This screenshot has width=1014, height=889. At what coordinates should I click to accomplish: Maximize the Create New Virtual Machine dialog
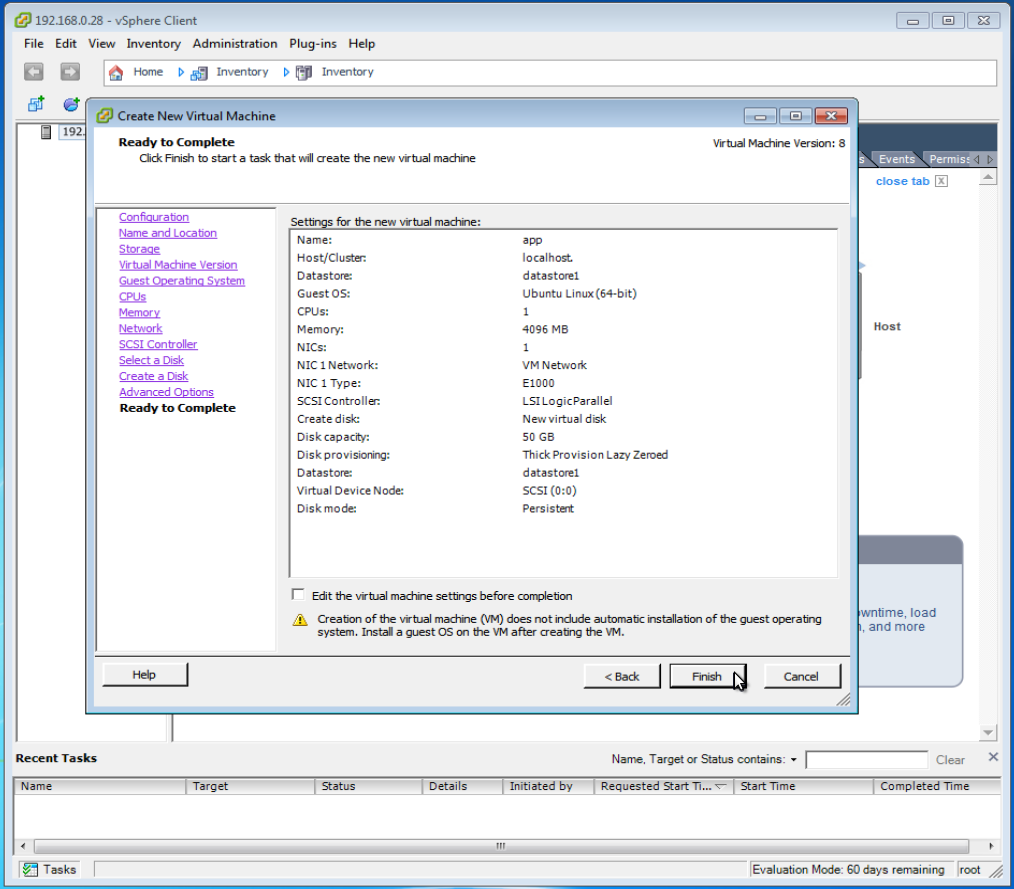pos(795,116)
